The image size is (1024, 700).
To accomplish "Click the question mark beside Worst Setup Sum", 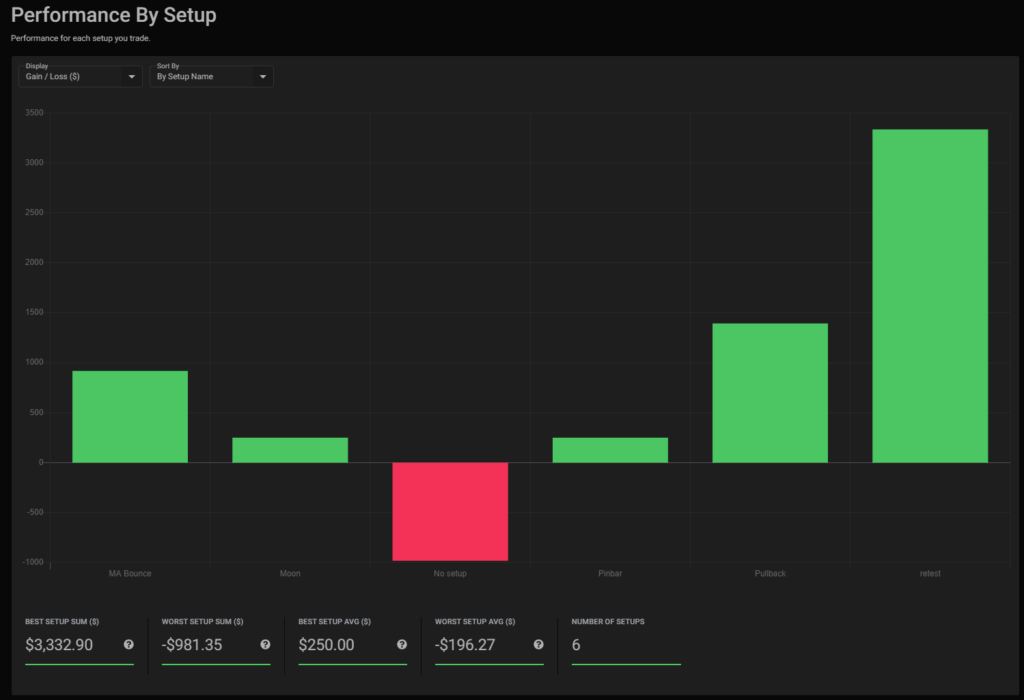I will click(264, 645).
